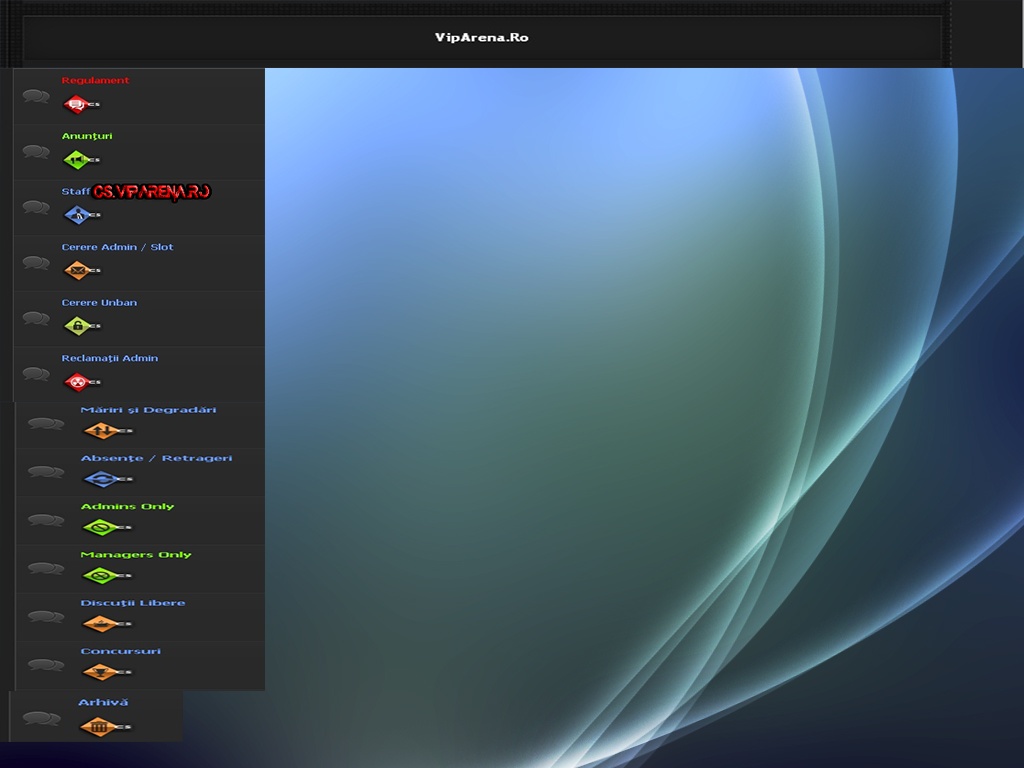Click speech bubble beside Absențe / Retrageri

(46, 472)
